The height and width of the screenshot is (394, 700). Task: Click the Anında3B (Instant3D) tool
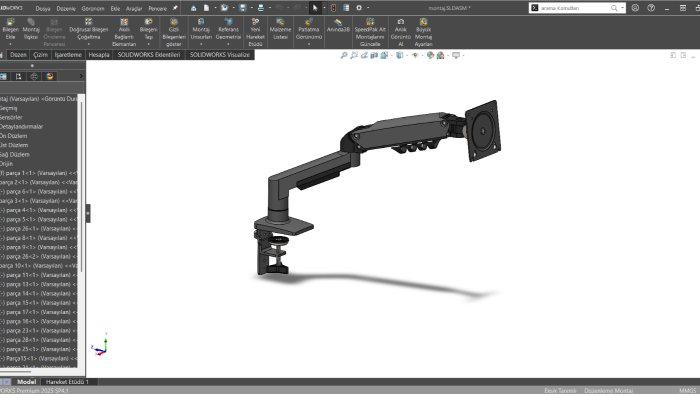338,25
